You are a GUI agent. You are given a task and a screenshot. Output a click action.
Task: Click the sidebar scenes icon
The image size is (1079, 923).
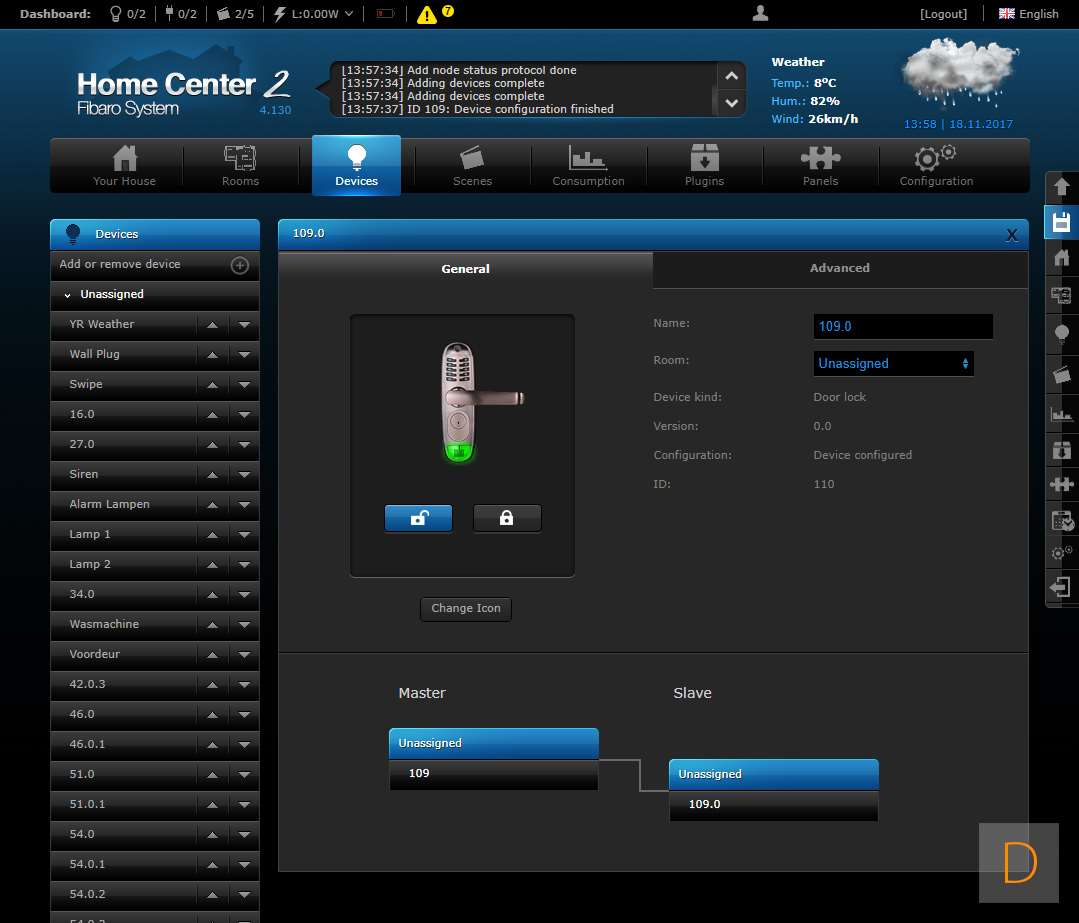pos(1061,374)
